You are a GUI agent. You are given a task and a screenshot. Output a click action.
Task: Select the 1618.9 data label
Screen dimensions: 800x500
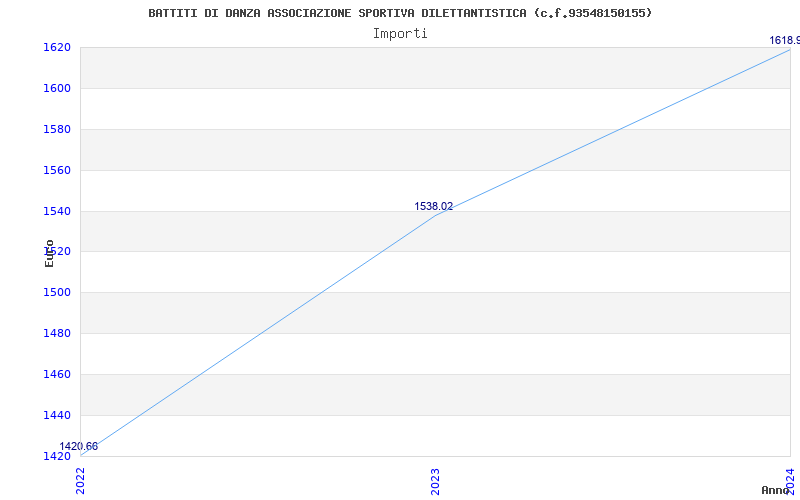pos(785,41)
